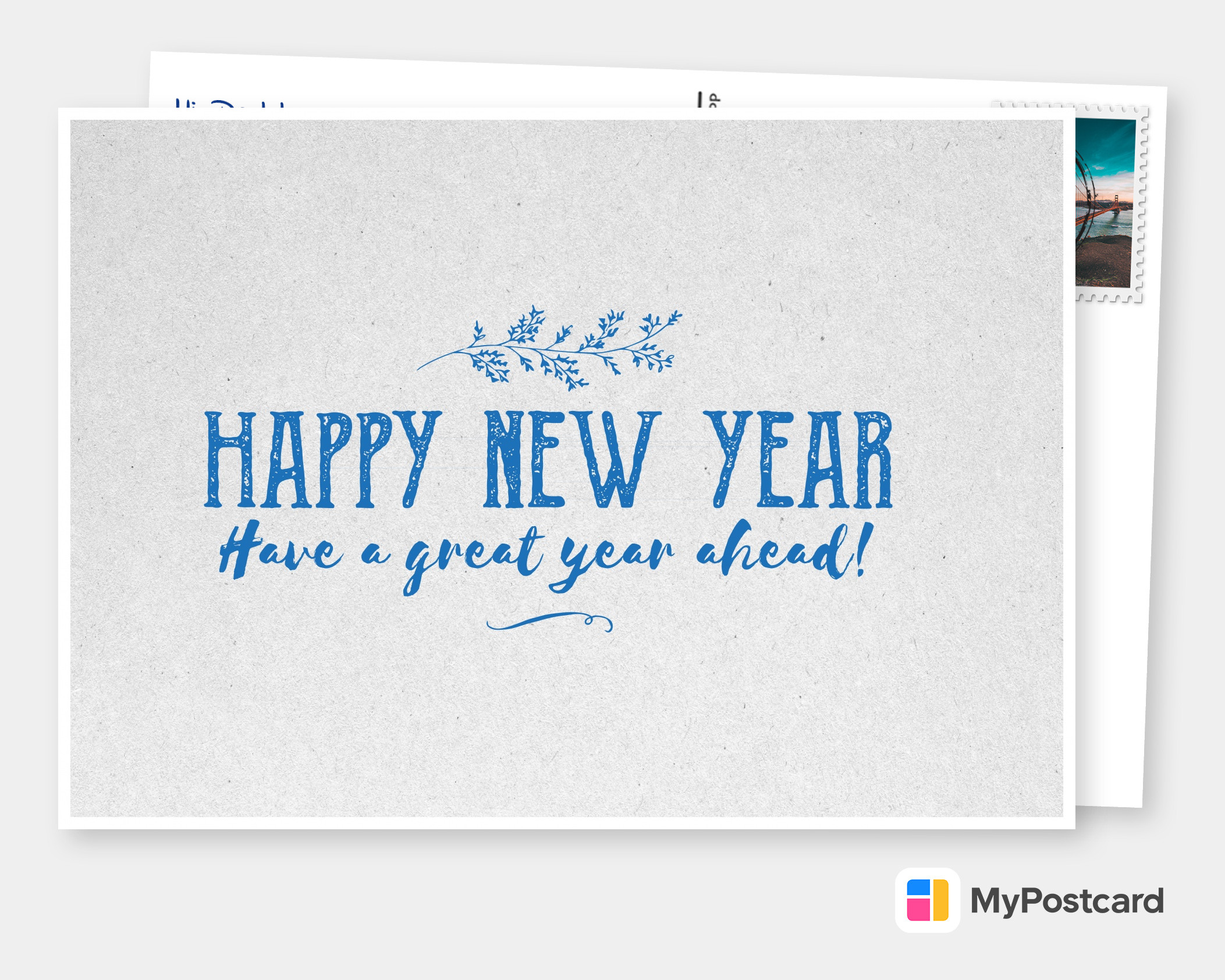
Task: Click the "HAPPY NEW YEAR" headline
Action: (x=548, y=460)
